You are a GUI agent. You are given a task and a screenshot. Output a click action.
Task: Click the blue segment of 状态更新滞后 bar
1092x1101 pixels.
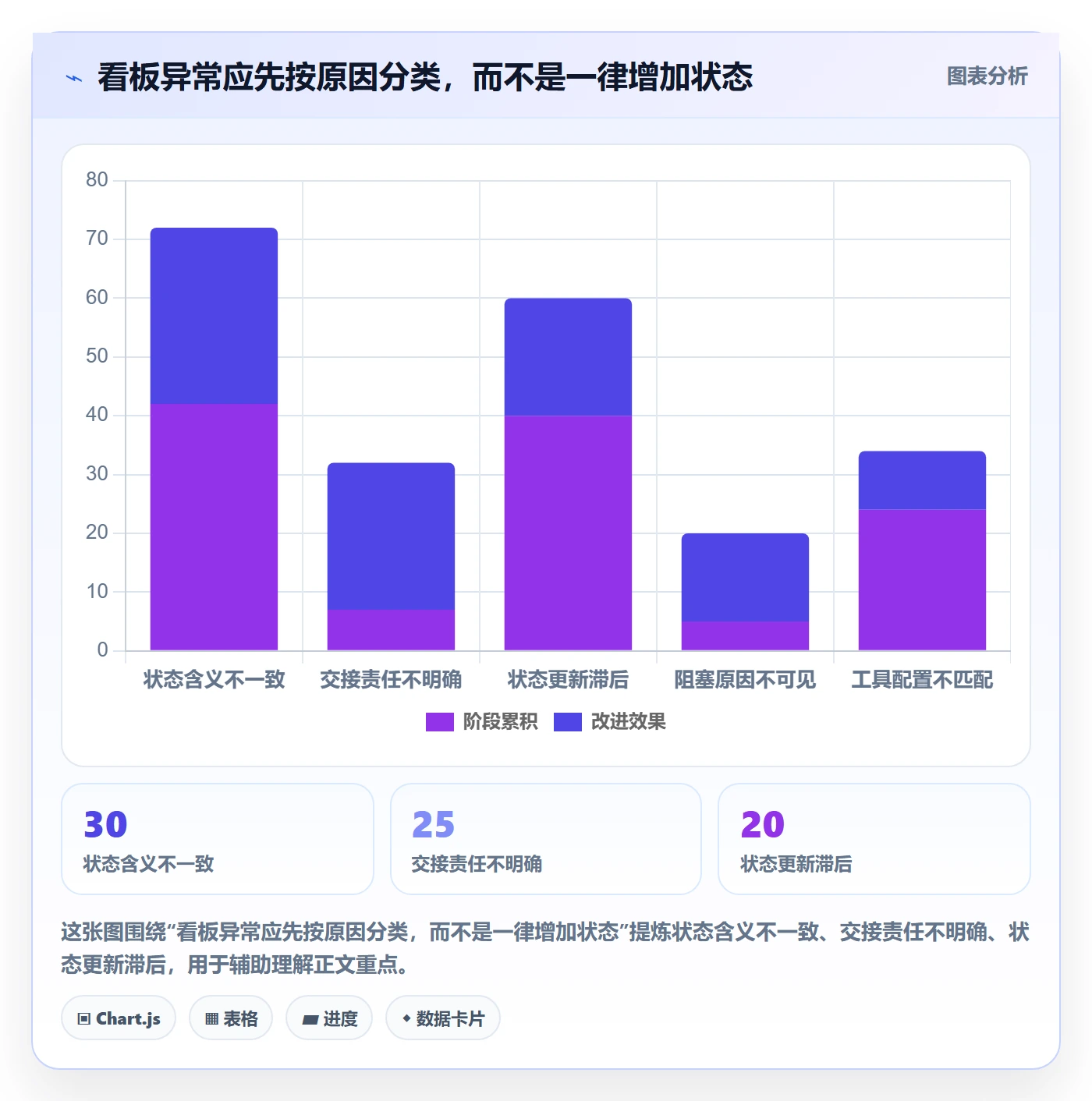568,357
